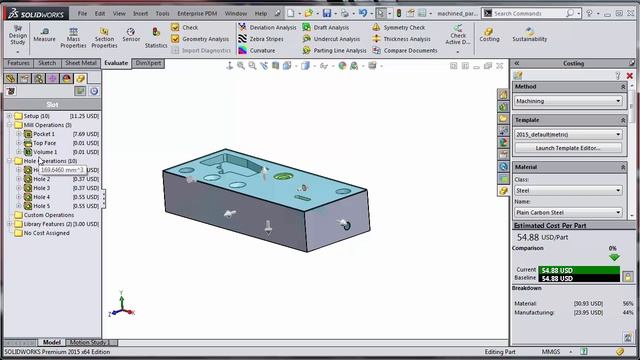Viewport: 640px width, 360px height.
Task: Expand Library Features (2) folder
Action: 9,224
